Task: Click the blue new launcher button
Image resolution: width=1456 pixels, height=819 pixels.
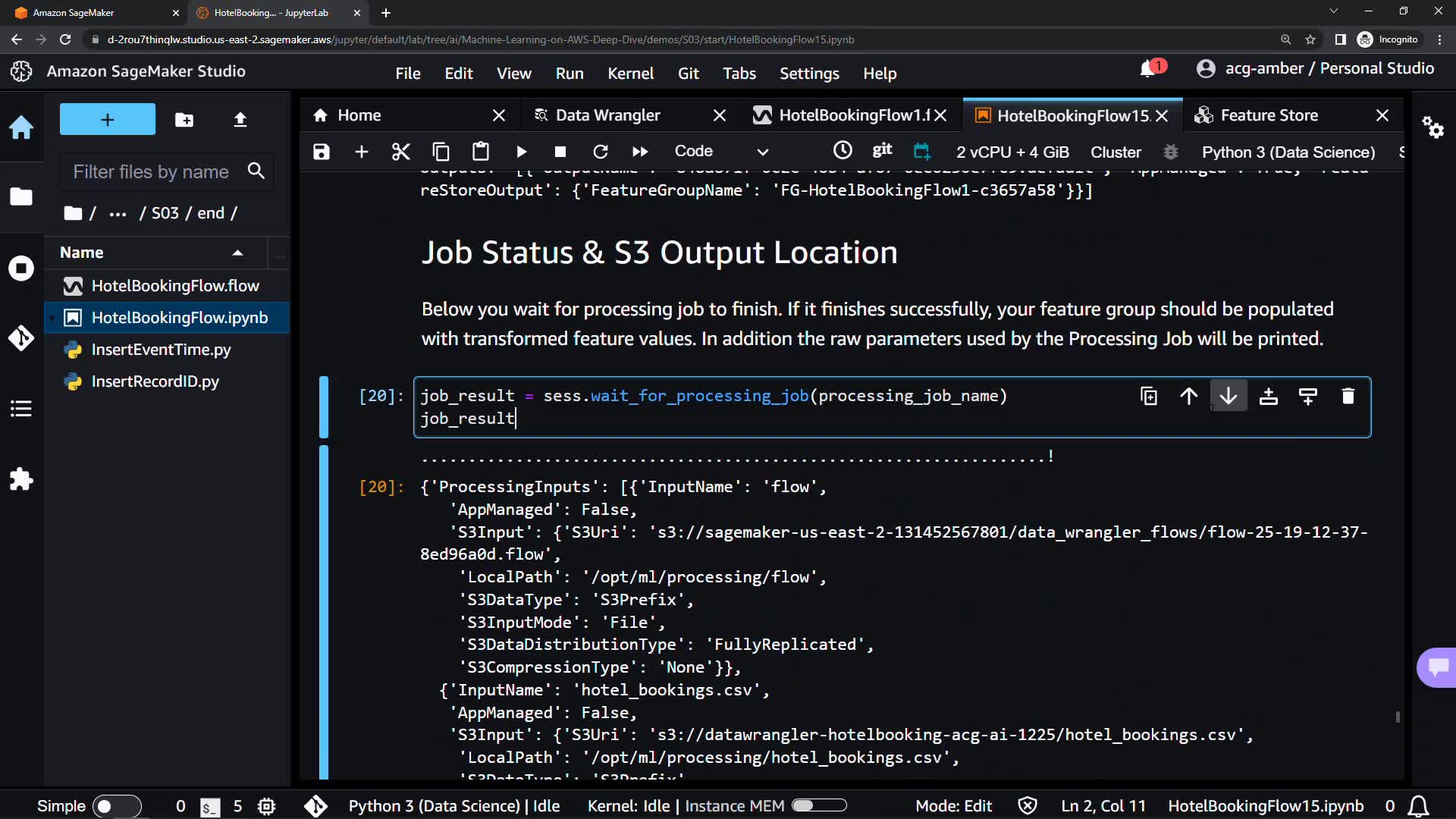Action: 108,120
